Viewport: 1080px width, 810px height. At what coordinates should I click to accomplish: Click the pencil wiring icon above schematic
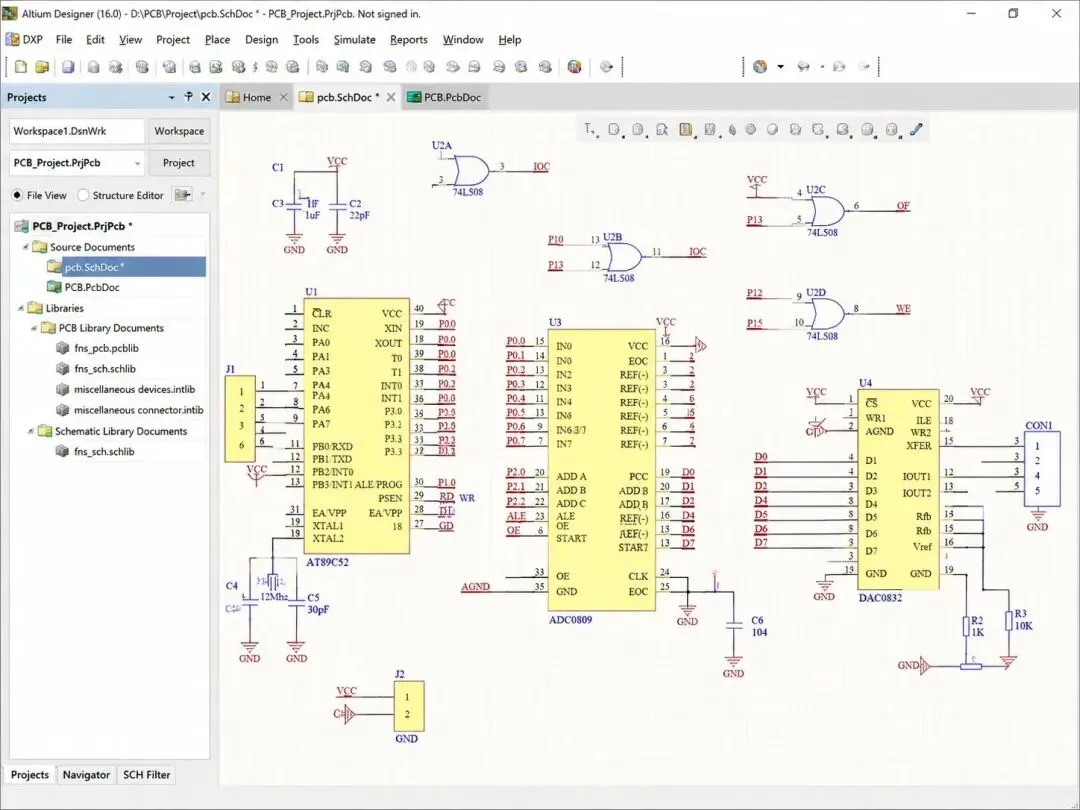tap(916, 129)
